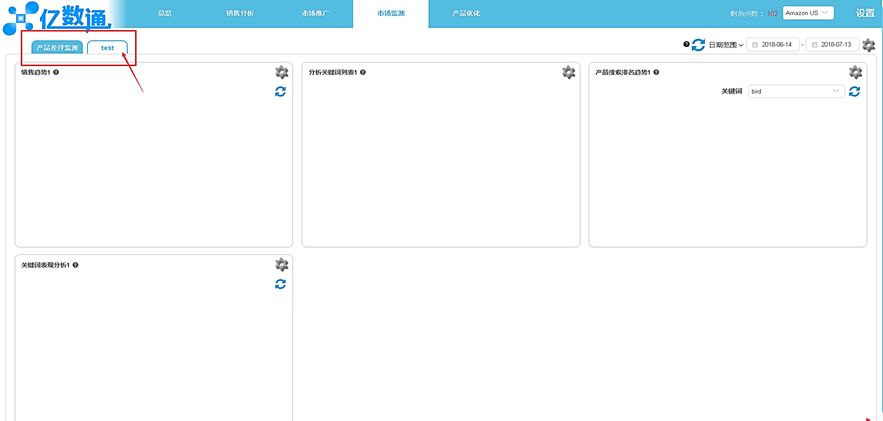Click calendar icon in 2018-07-13 field

click(x=814, y=44)
